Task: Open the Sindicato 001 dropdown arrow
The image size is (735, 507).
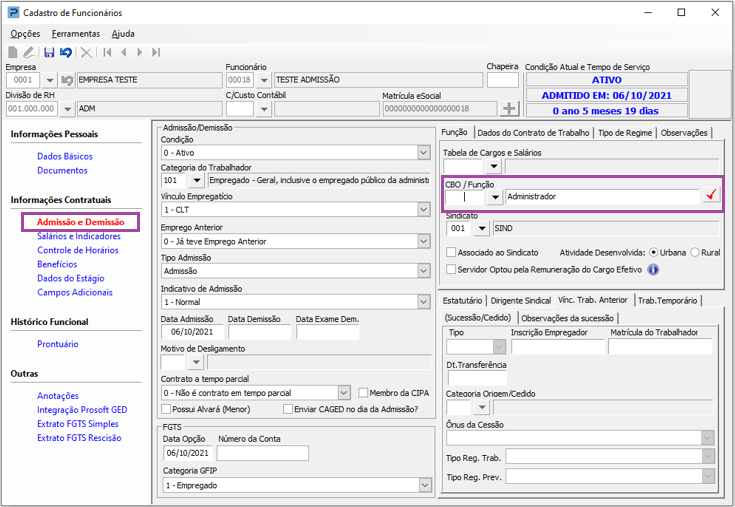Action: point(481,229)
